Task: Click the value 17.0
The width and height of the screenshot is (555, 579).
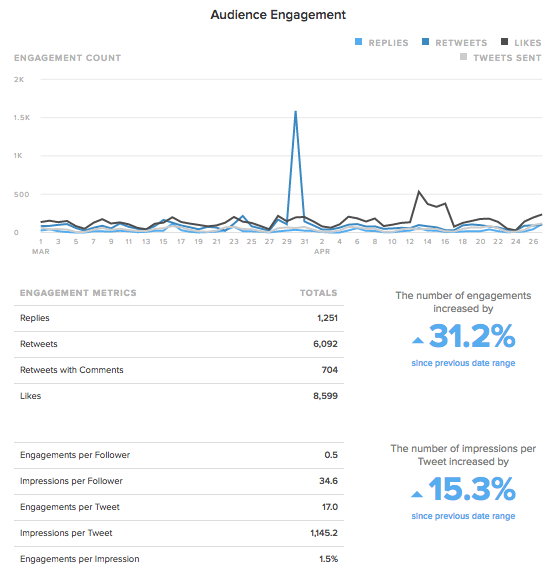Action: [x=330, y=507]
